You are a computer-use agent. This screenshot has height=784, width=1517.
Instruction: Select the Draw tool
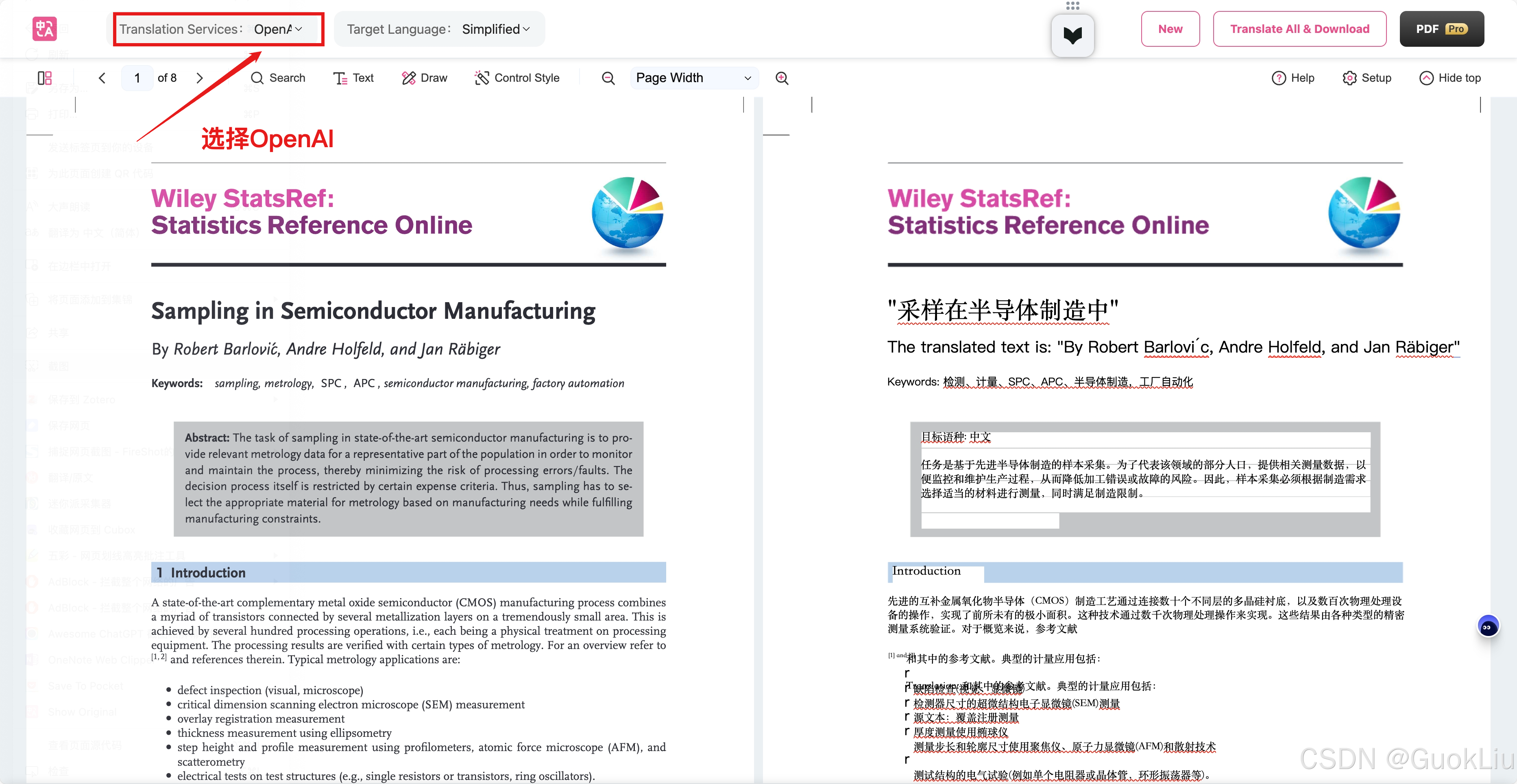[424, 78]
